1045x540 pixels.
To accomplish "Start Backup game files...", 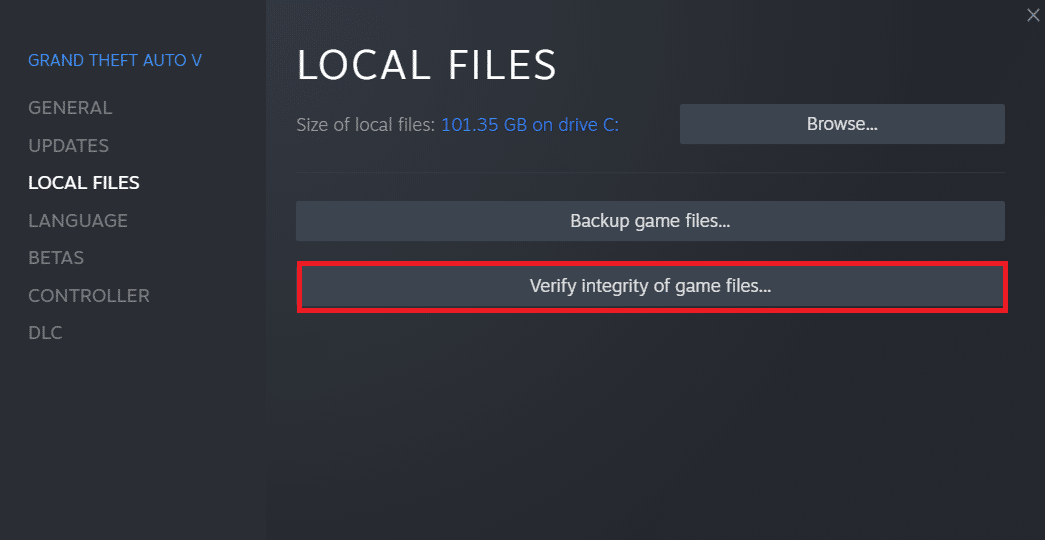I will (650, 221).
